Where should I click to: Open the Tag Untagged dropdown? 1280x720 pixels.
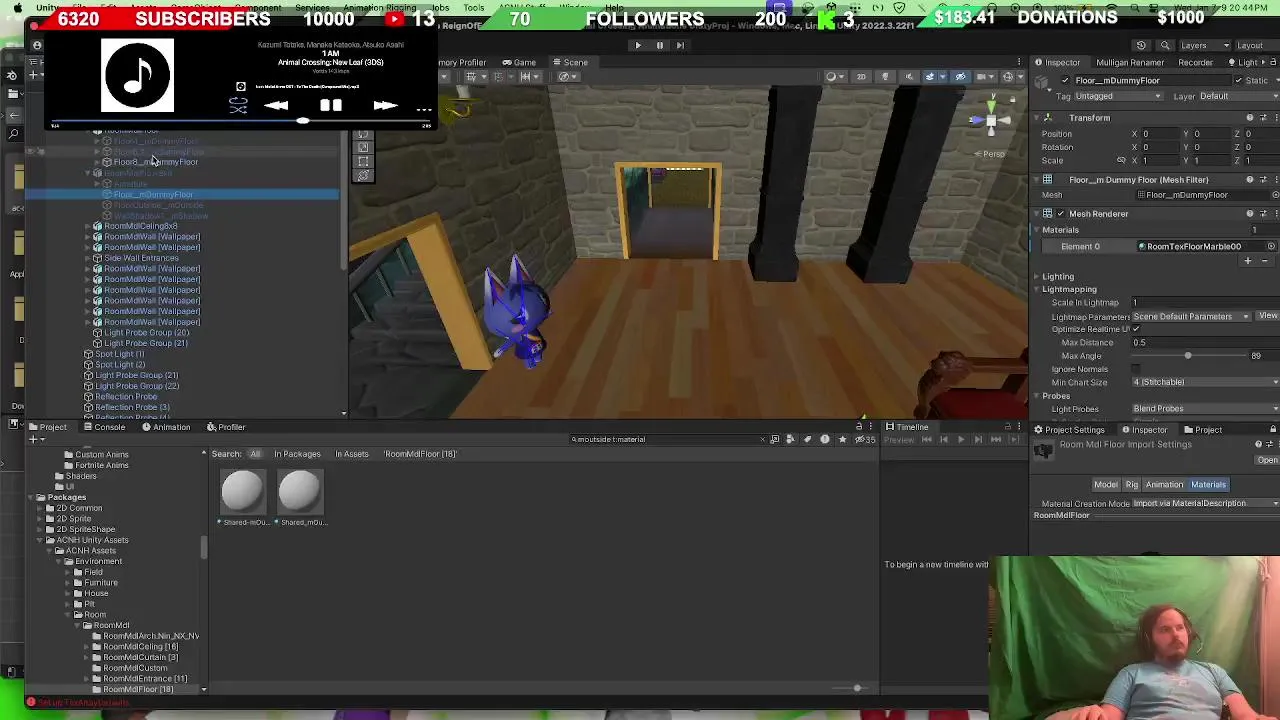pos(1118,96)
